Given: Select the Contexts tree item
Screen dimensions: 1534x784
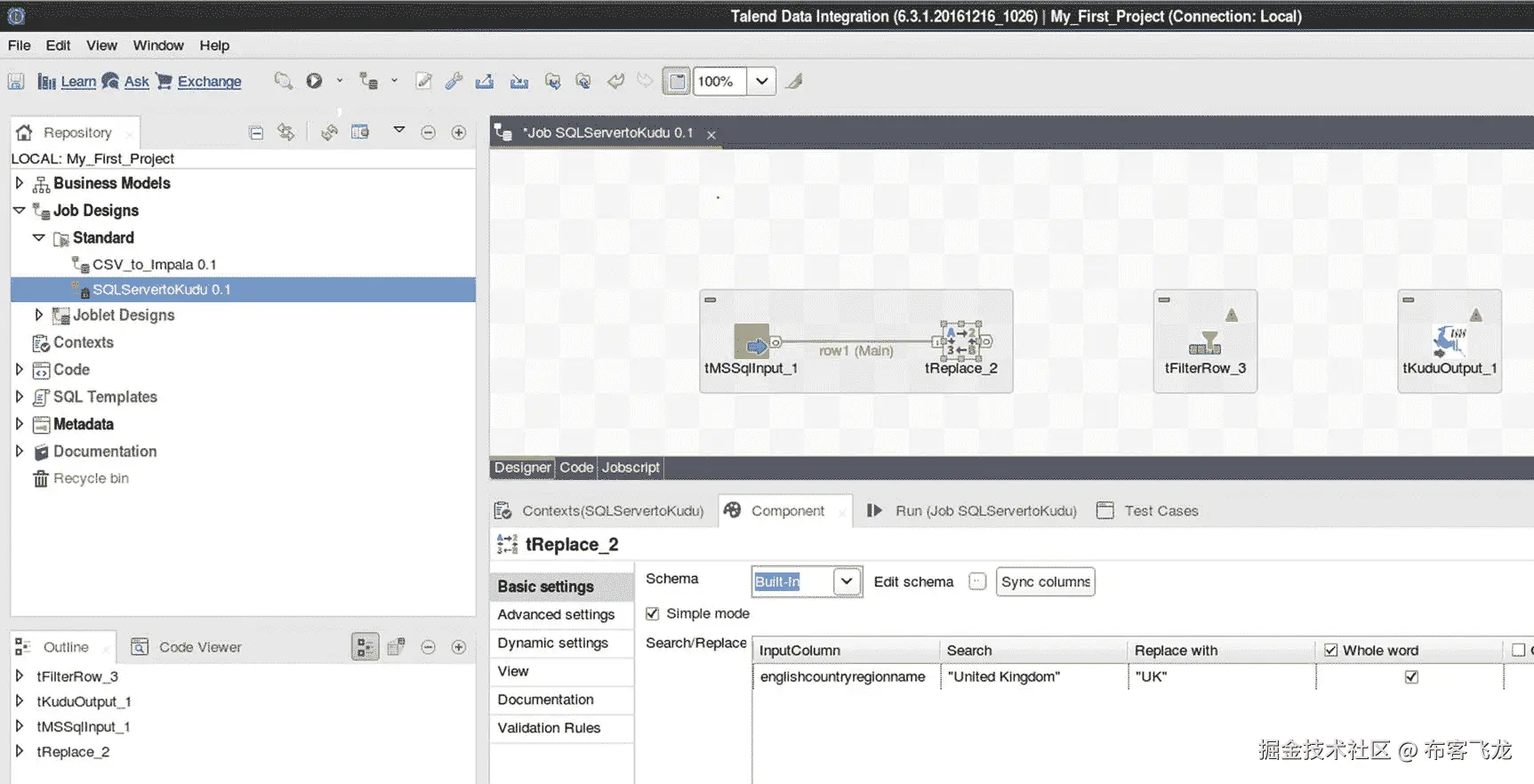Looking at the screenshot, I should point(83,342).
